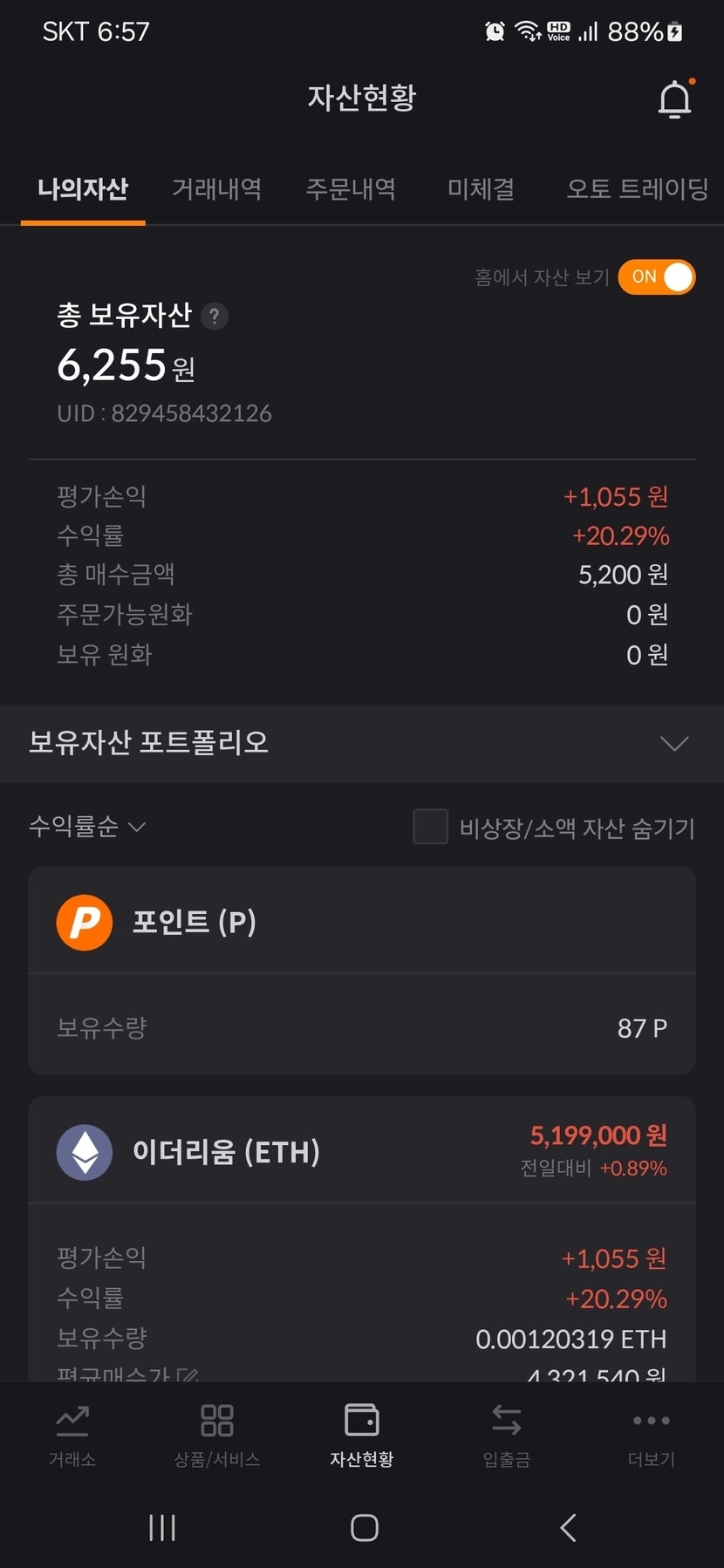The image size is (724, 1568).
Task: Open 더보기 more menu dots
Action: click(x=651, y=1421)
